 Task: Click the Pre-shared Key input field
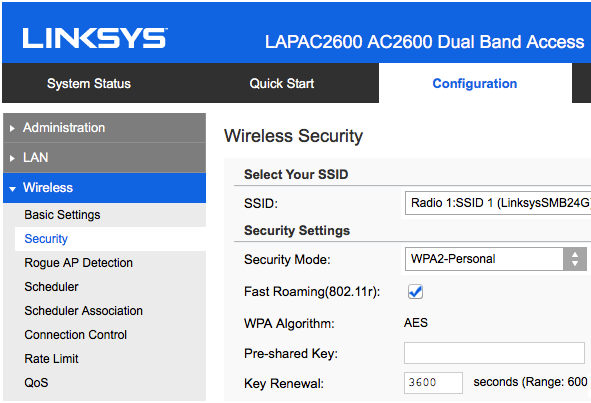tap(494, 353)
